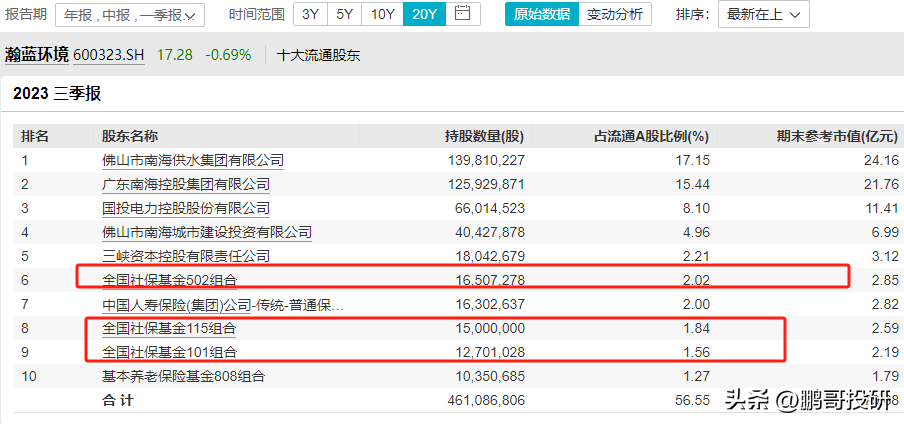Click 基本养老保险基金808组合 row name

[x=183, y=376]
